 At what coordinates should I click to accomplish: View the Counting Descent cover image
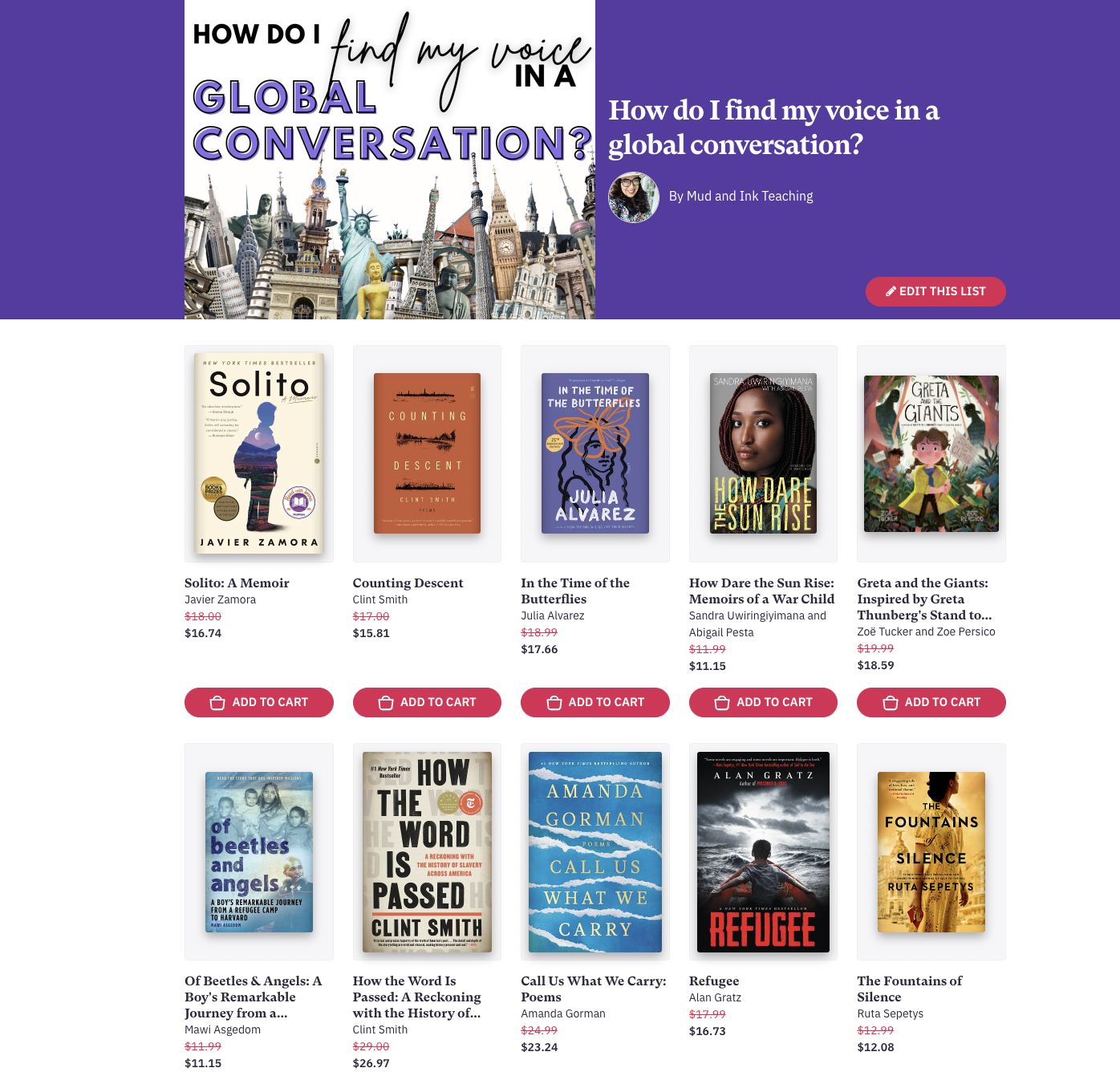[427, 453]
